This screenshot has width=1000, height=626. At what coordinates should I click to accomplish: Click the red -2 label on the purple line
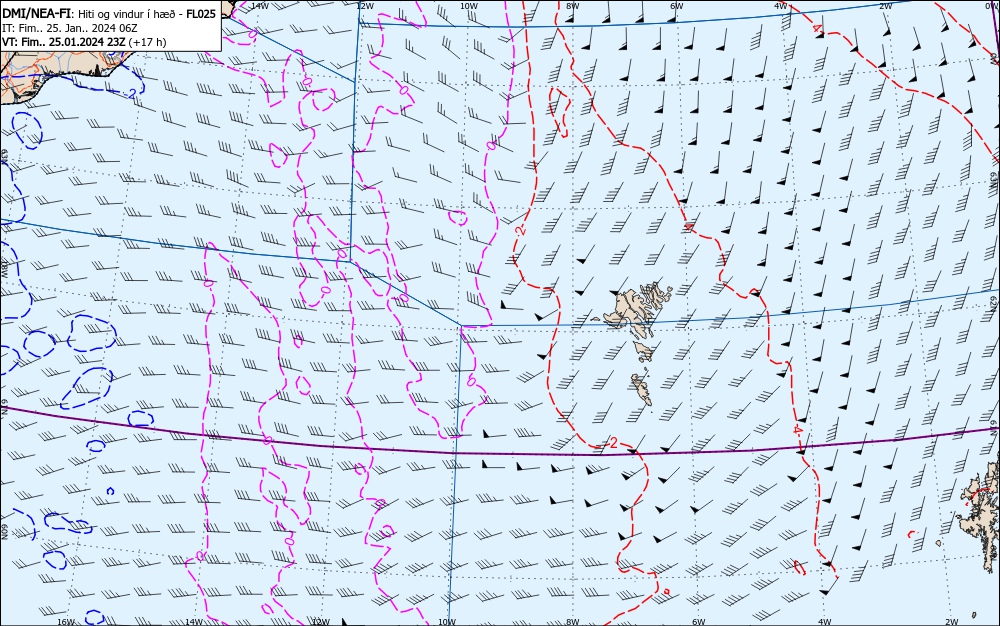tap(612, 443)
